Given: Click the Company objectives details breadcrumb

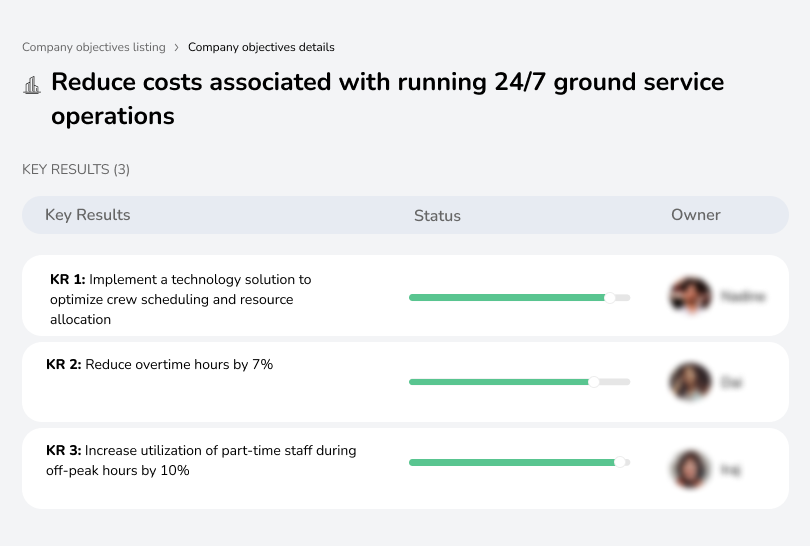Looking at the screenshot, I should [x=261, y=47].
